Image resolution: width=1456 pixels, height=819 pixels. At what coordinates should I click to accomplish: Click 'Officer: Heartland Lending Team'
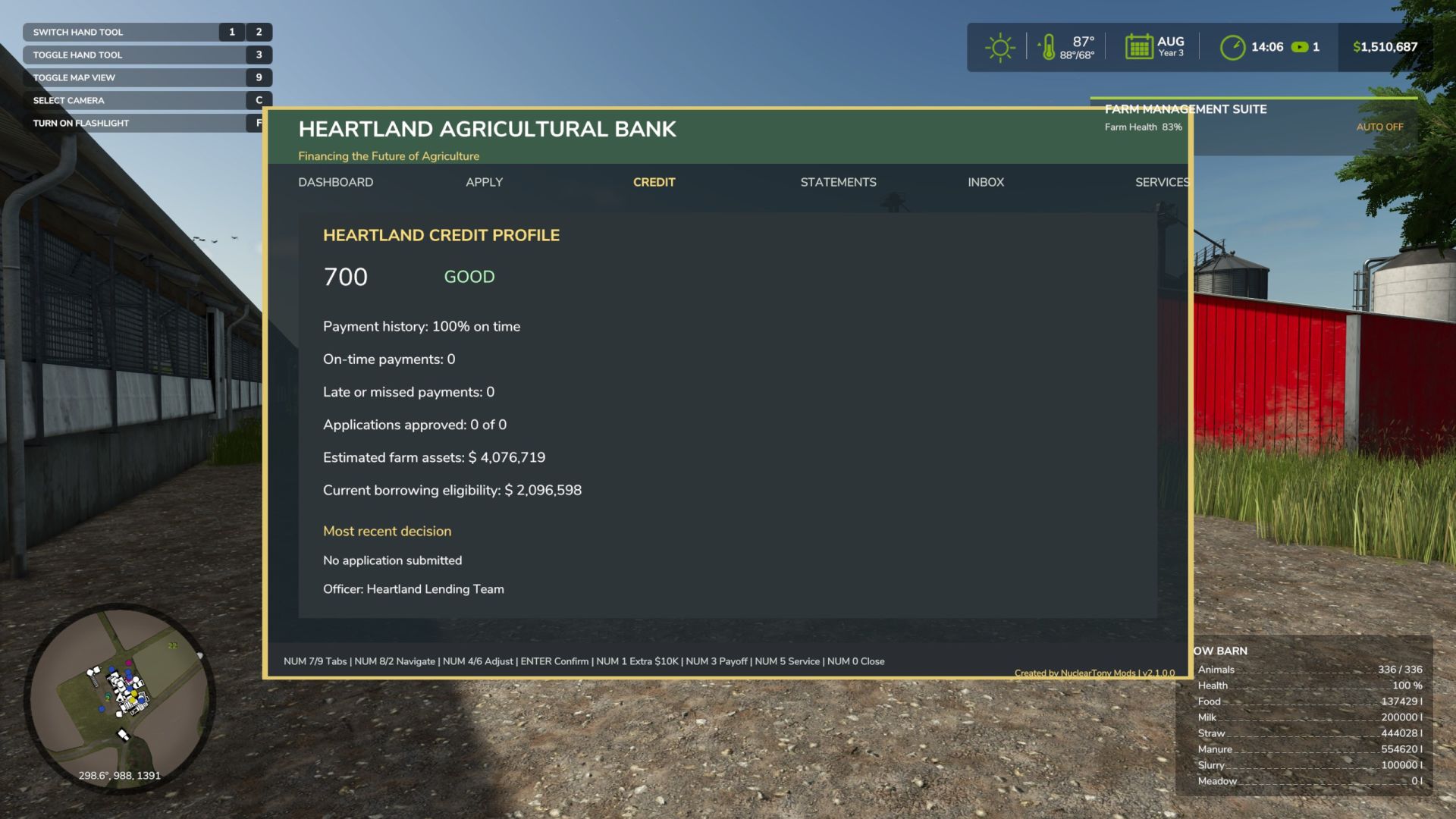point(413,589)
